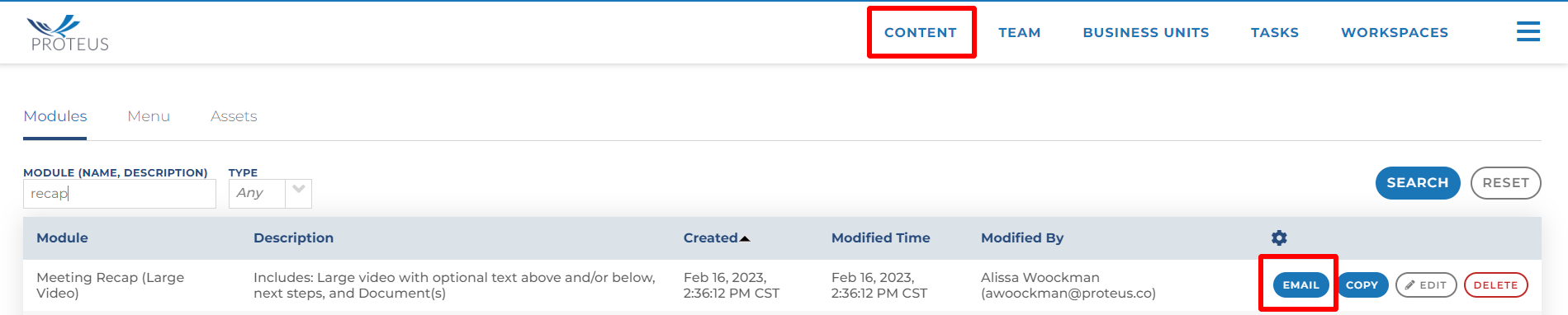Screen dimensions: 1568x315
Task: Select the Modules tab
Action: tap(55, 116)
